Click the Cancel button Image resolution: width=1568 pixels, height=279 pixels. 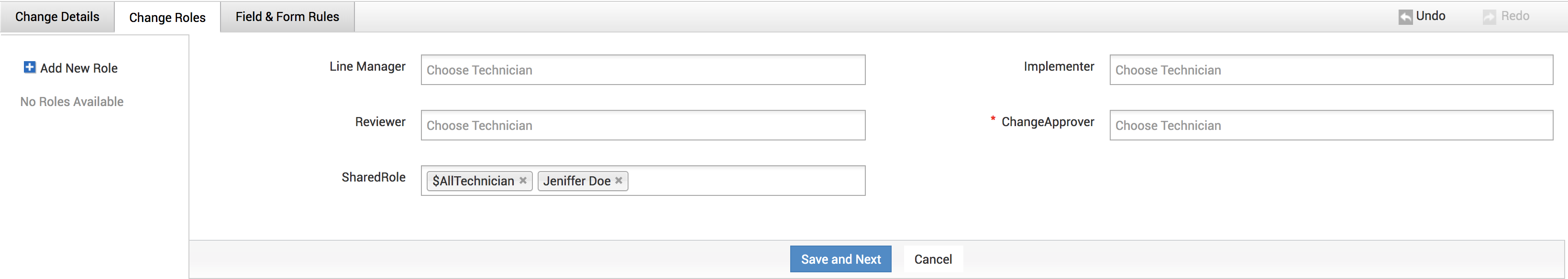pyautogui.click(x=932, y=259)
